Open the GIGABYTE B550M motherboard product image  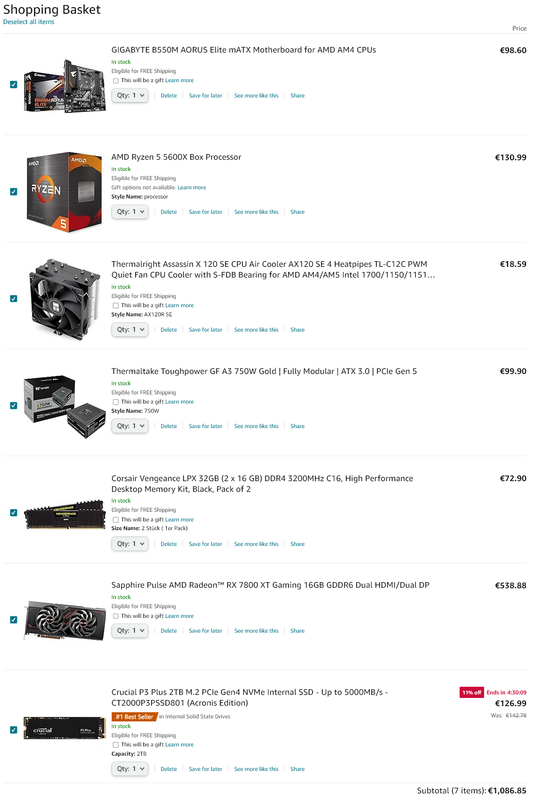tap(65, 85)
